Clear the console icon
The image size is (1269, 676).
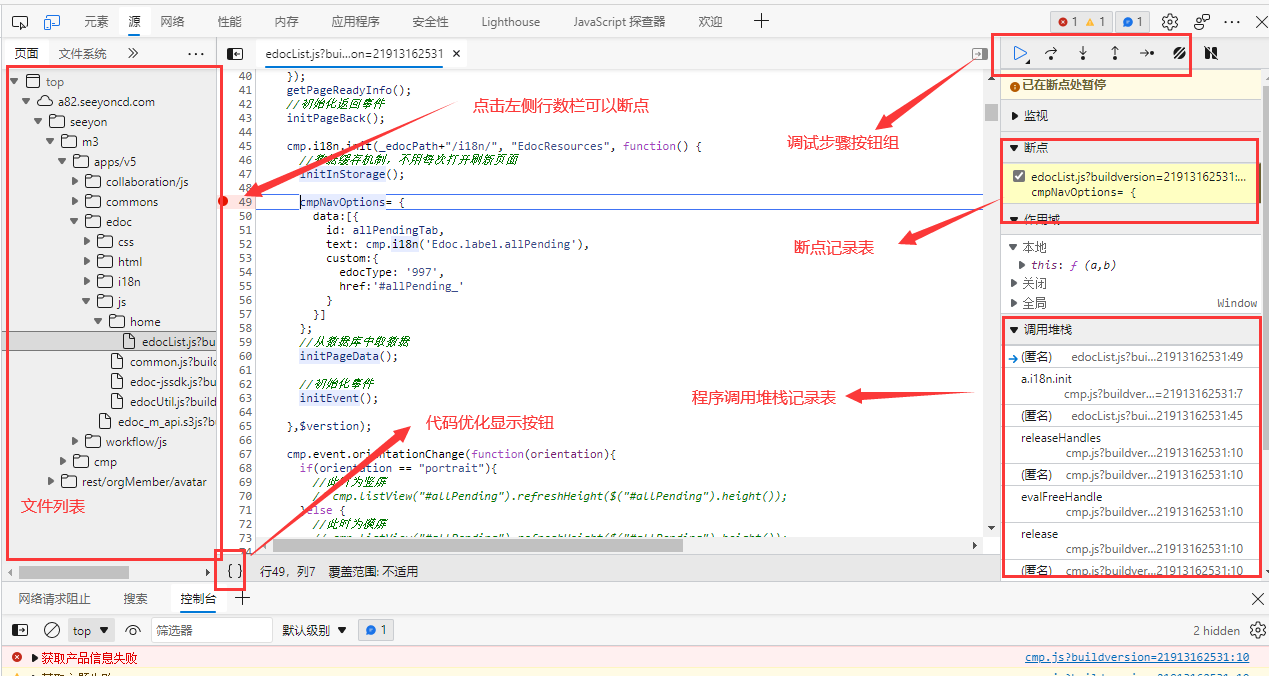point(52,630)
